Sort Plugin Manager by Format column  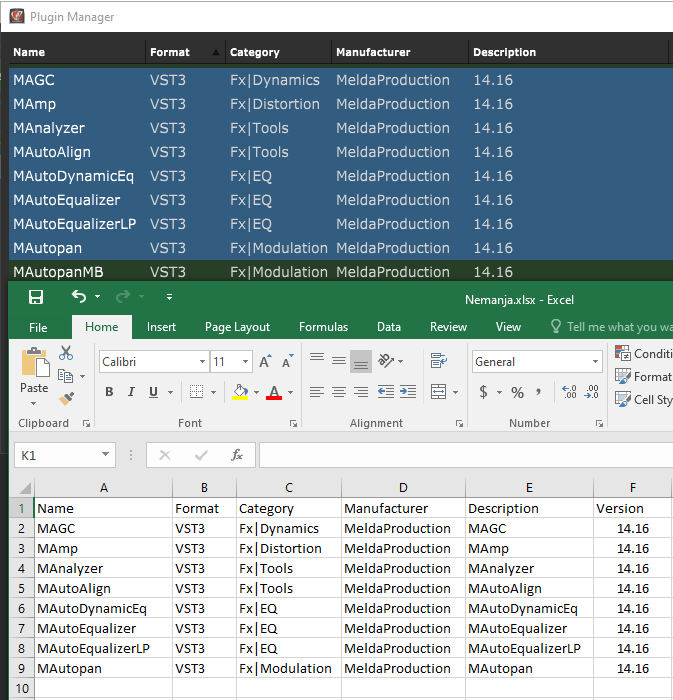coord(185,52)
